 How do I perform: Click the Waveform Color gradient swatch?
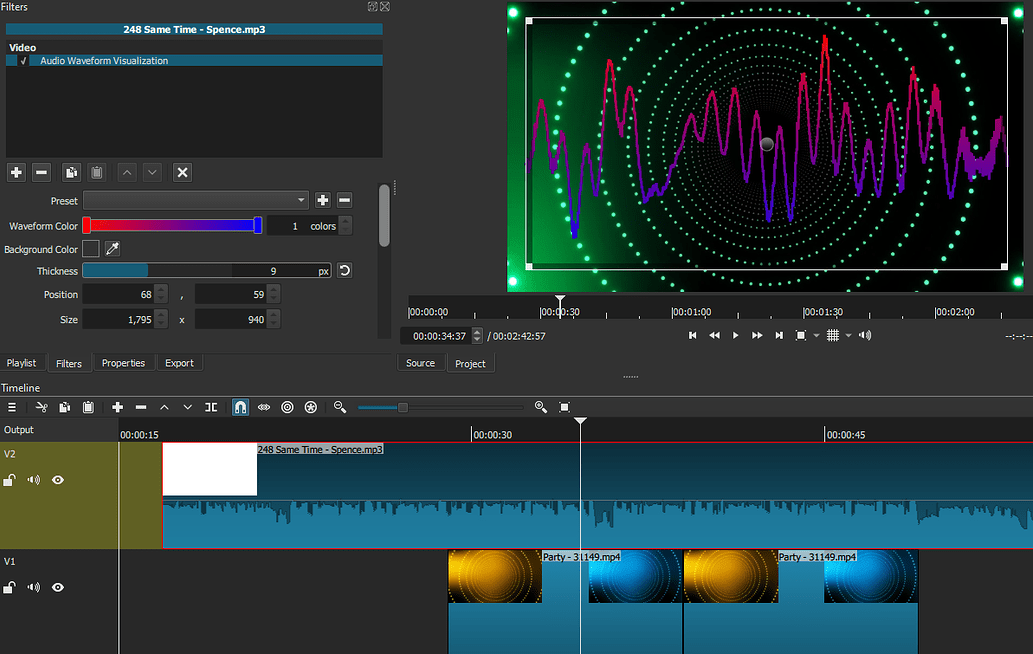[x=172, y=225]
